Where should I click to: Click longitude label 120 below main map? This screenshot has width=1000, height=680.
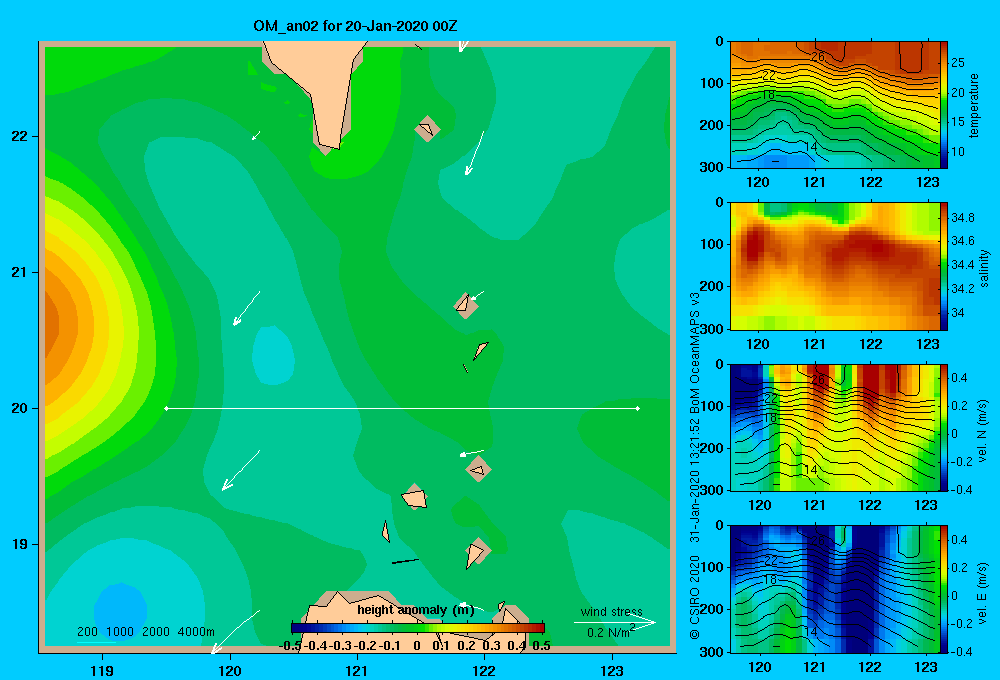[230, 670]
